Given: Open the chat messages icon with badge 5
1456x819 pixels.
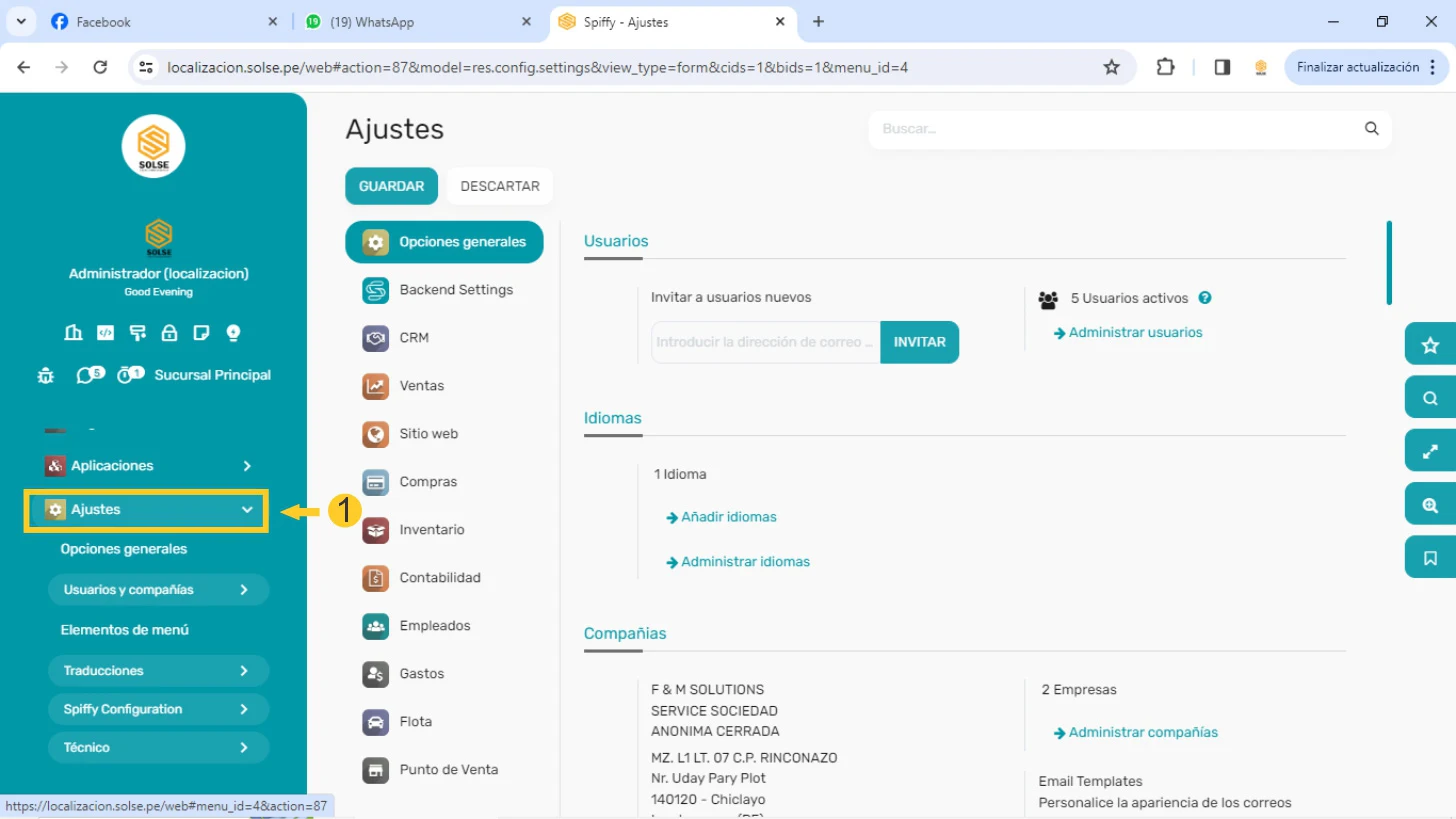Looking at the screenshot, I should (x=86, y=375).
